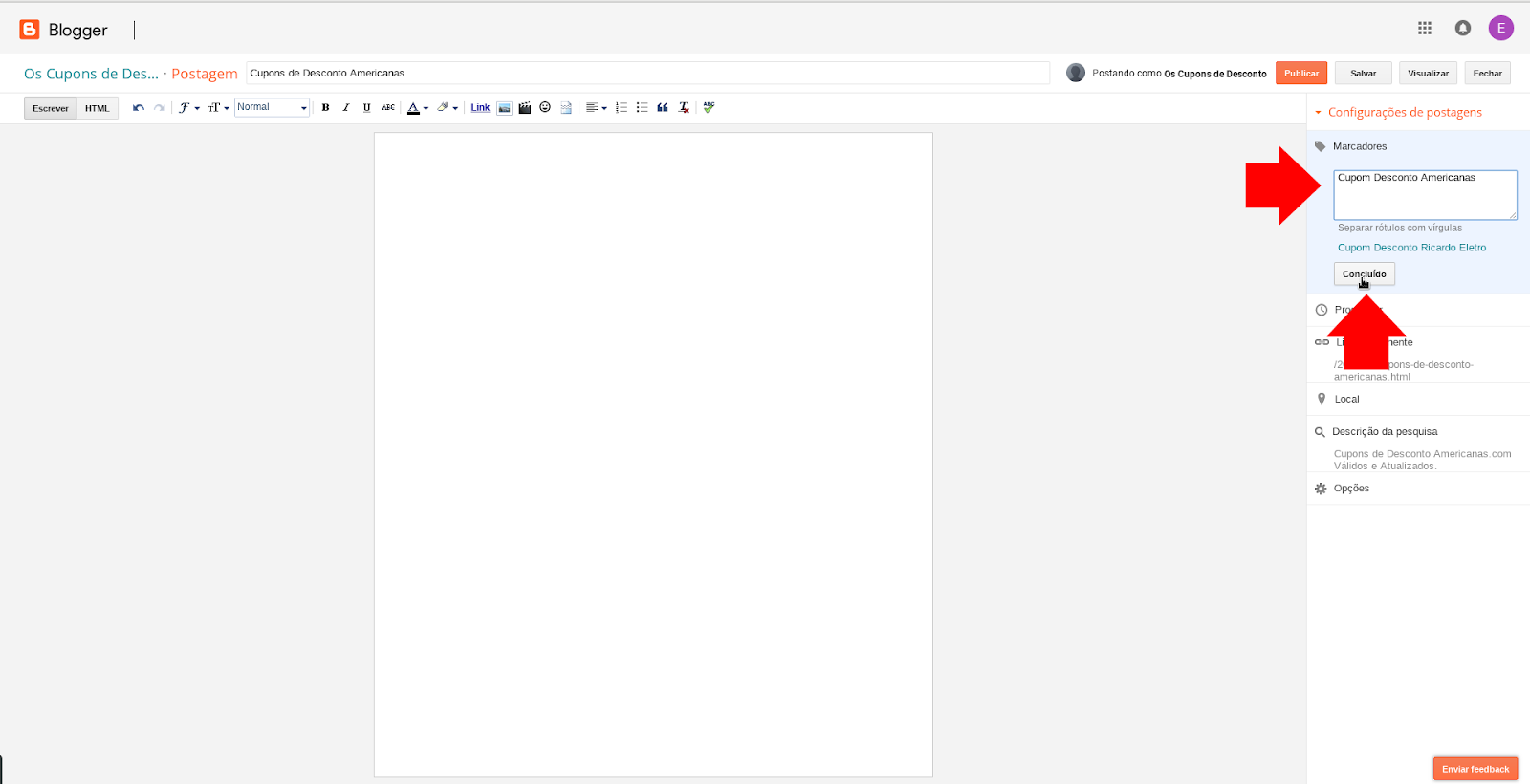Open the font size dropdown
This screenshot has width=1530, height=784.
218,108
